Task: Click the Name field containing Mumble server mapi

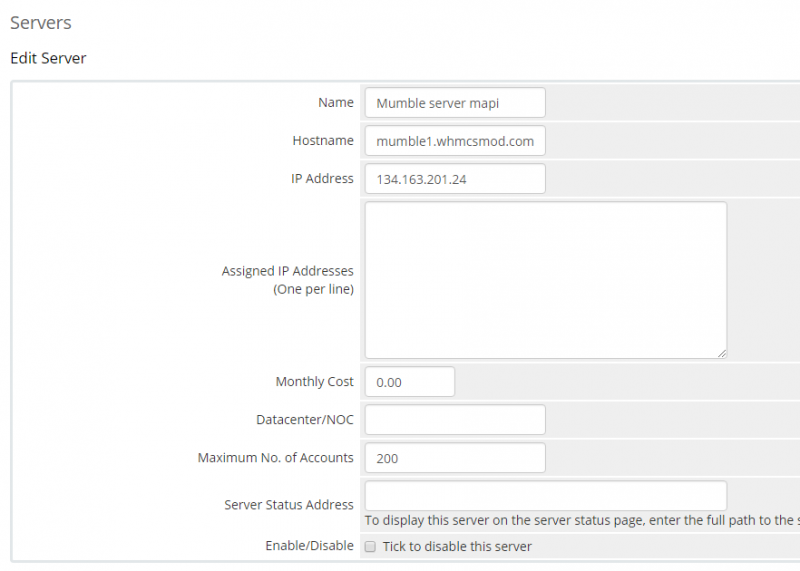Action: coord(455,103)
